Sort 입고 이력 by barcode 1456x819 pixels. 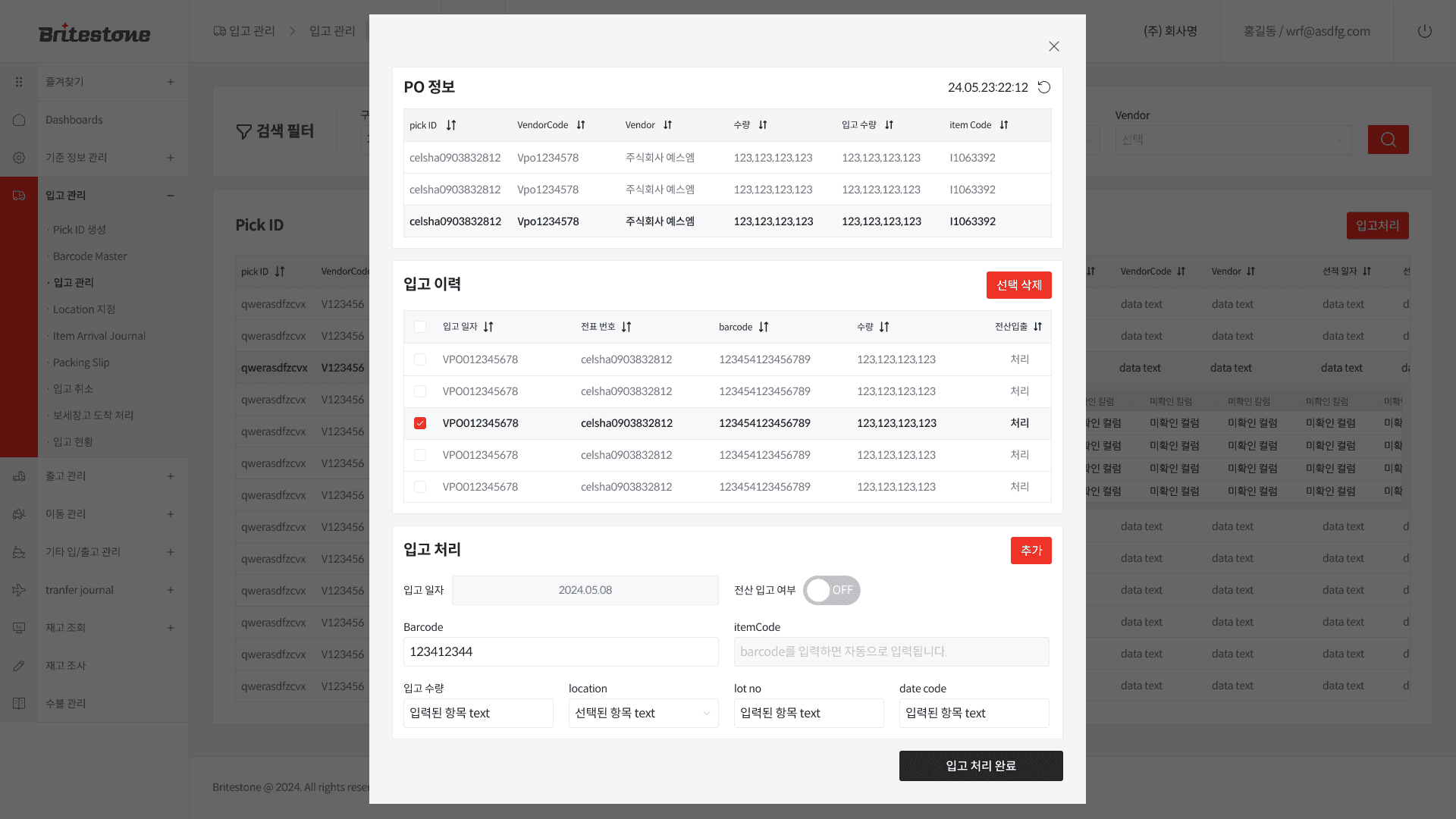(x=764, y=327)
